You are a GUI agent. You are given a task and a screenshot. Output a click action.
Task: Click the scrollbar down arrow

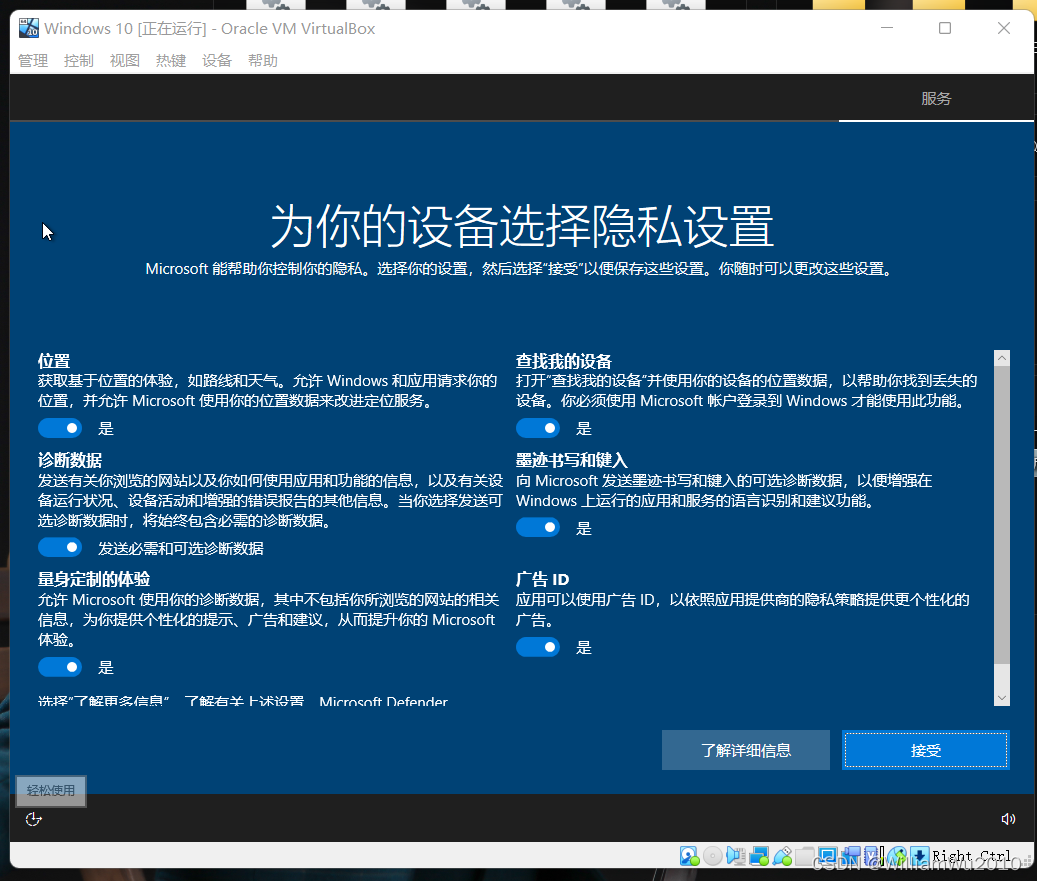1002,698
